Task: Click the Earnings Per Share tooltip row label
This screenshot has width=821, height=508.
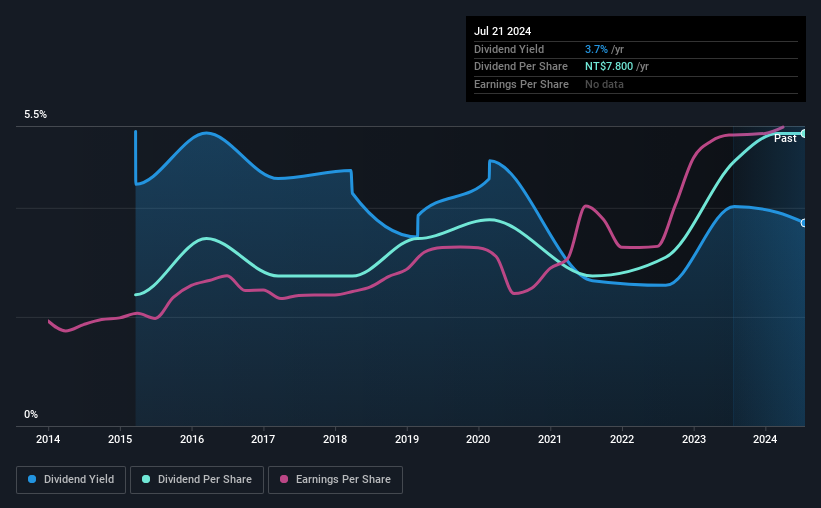Action: (x=521, y=84)
